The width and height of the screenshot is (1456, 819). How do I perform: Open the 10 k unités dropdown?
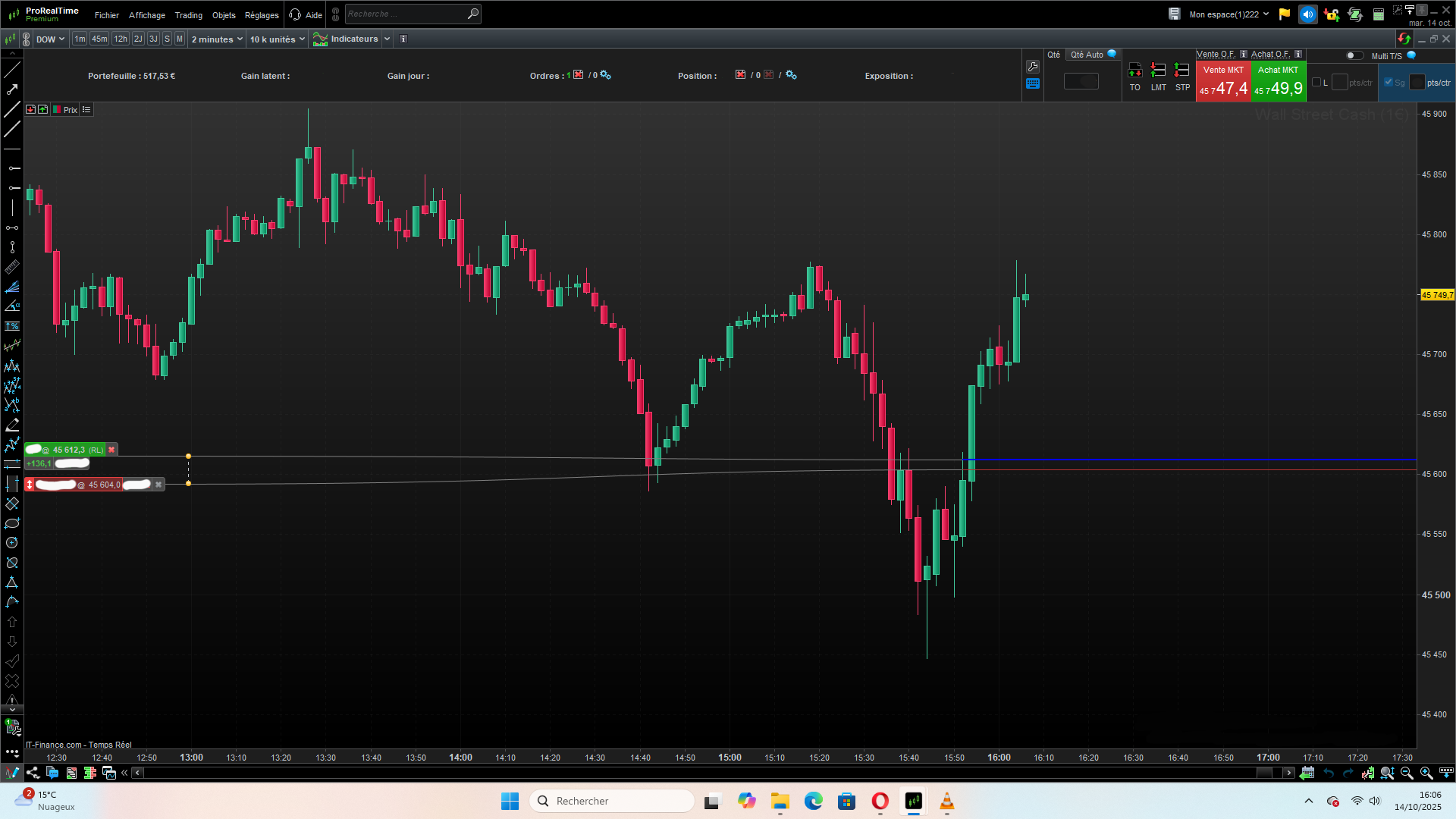[x=277, y=39]
